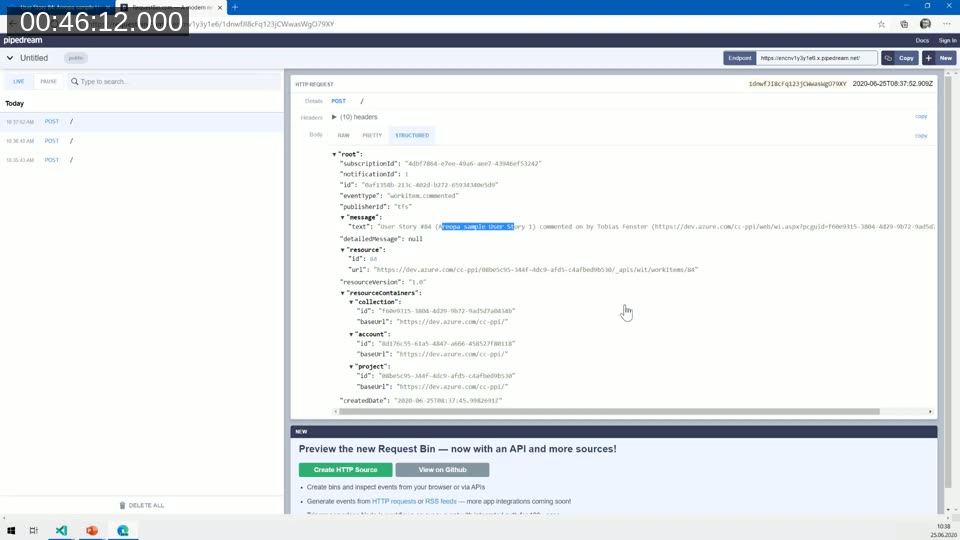Open the RSS feeds link
The image size is (960, 540).
(441, 501)
